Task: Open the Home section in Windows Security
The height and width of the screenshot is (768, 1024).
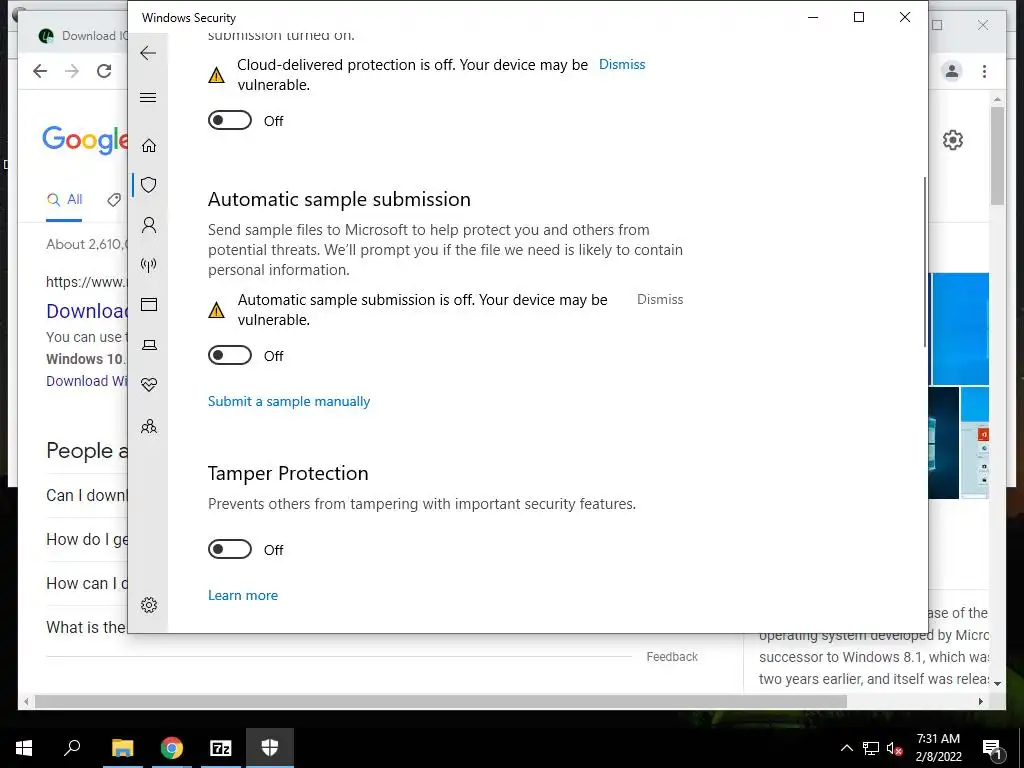Action: coord(149,145)
